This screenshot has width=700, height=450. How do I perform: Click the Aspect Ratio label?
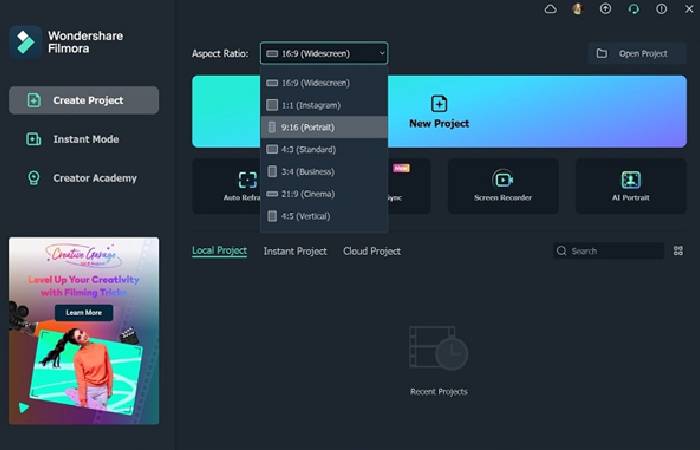(220, 54)
